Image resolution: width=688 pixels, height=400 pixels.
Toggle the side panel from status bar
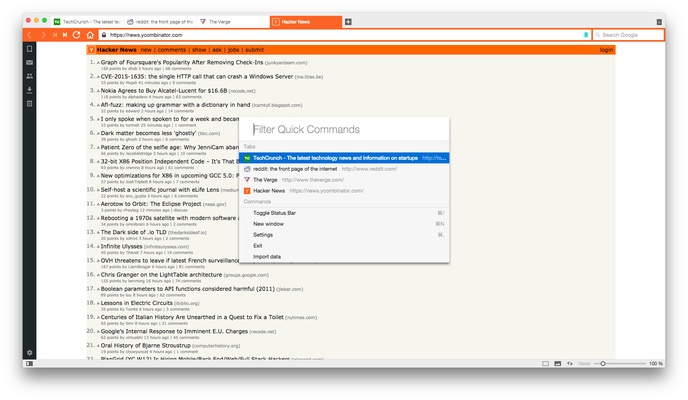[x=29, y=364]
